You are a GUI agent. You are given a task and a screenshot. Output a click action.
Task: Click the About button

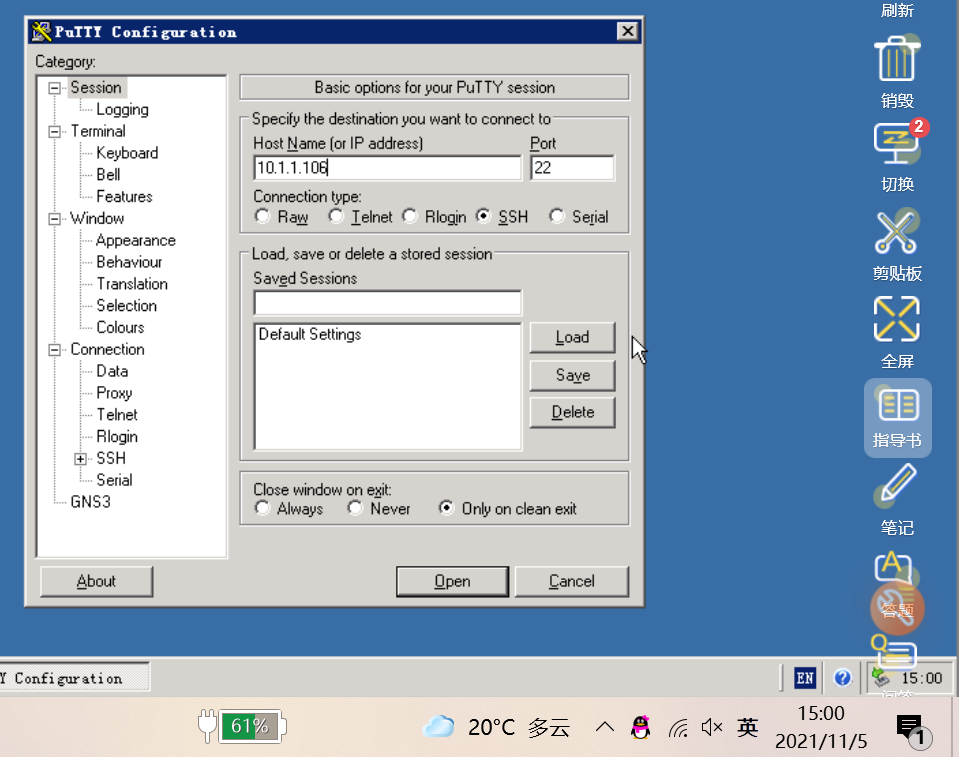tap(96, 581)
